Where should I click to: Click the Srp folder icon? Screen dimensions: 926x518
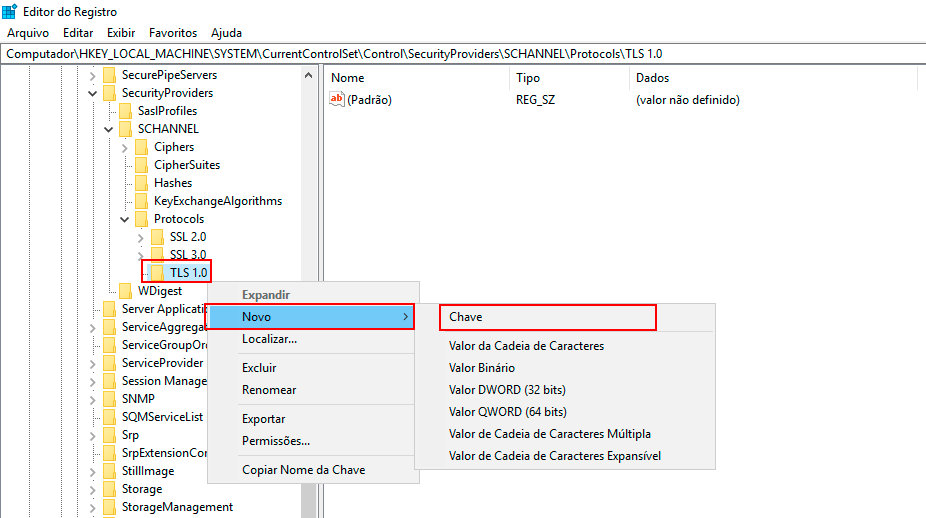[x=109, y=435]
